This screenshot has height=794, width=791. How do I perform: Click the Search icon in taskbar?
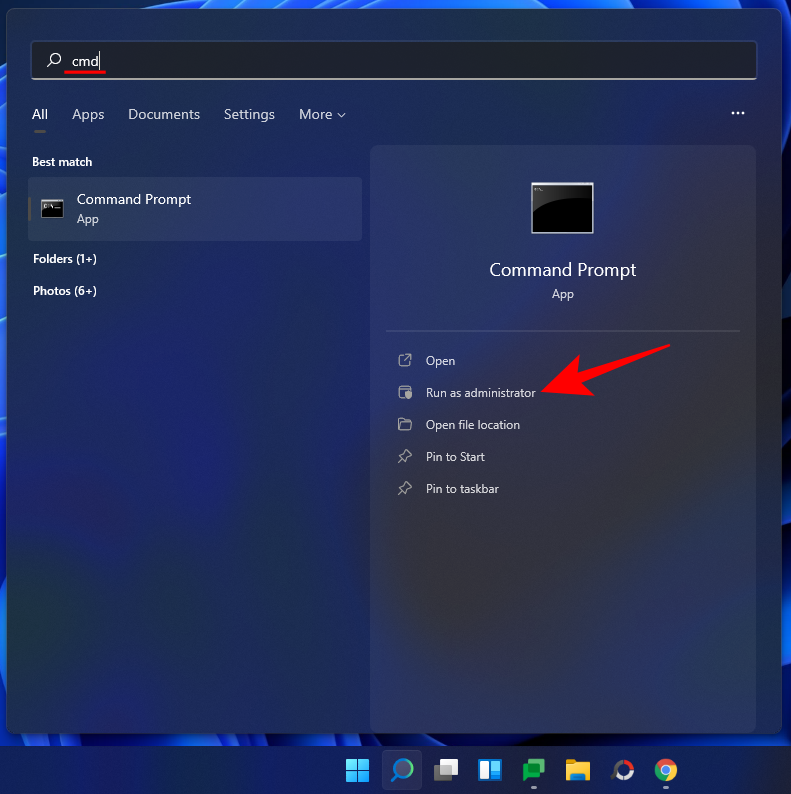(x=402, y=770)
